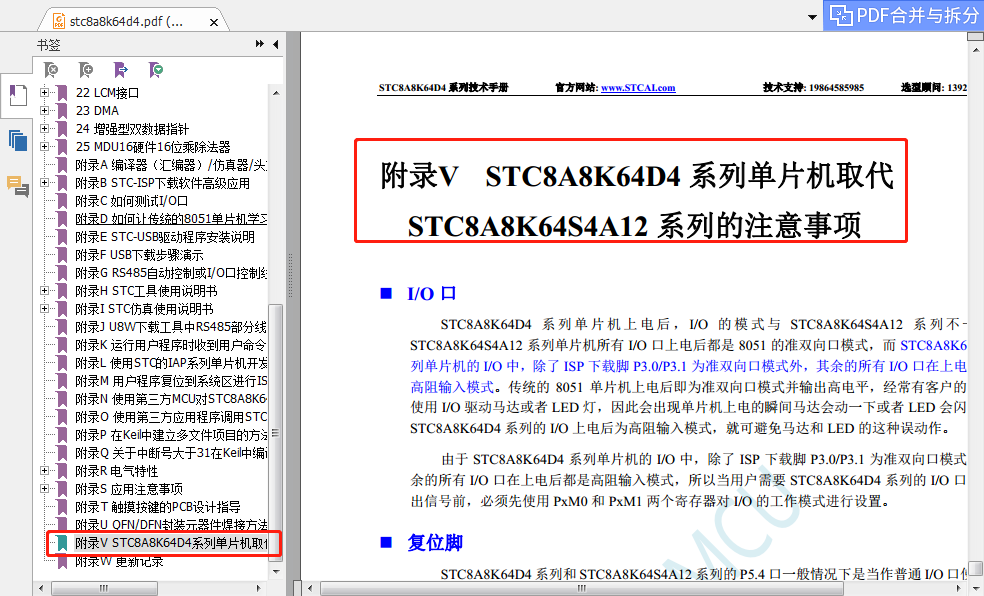Click the bookmark icon beside 附录S 应用注意事项
The image size is (984, 596).
pyautogui.click(x=62, y=489)
